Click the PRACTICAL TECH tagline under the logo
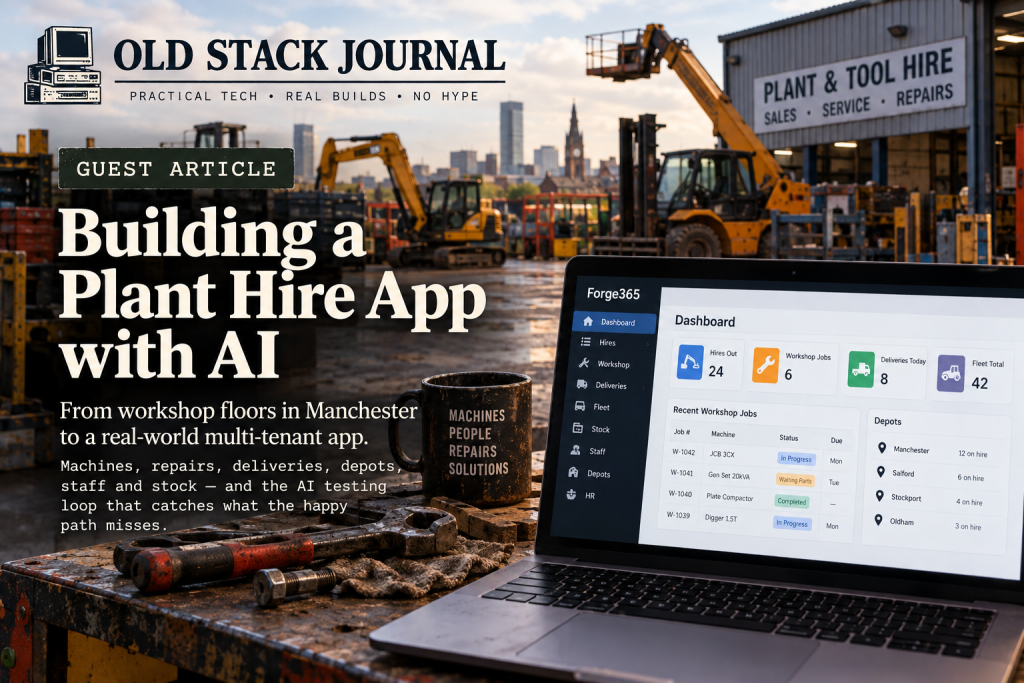Screen dimensions: 1024x683 tap(194, 96)
